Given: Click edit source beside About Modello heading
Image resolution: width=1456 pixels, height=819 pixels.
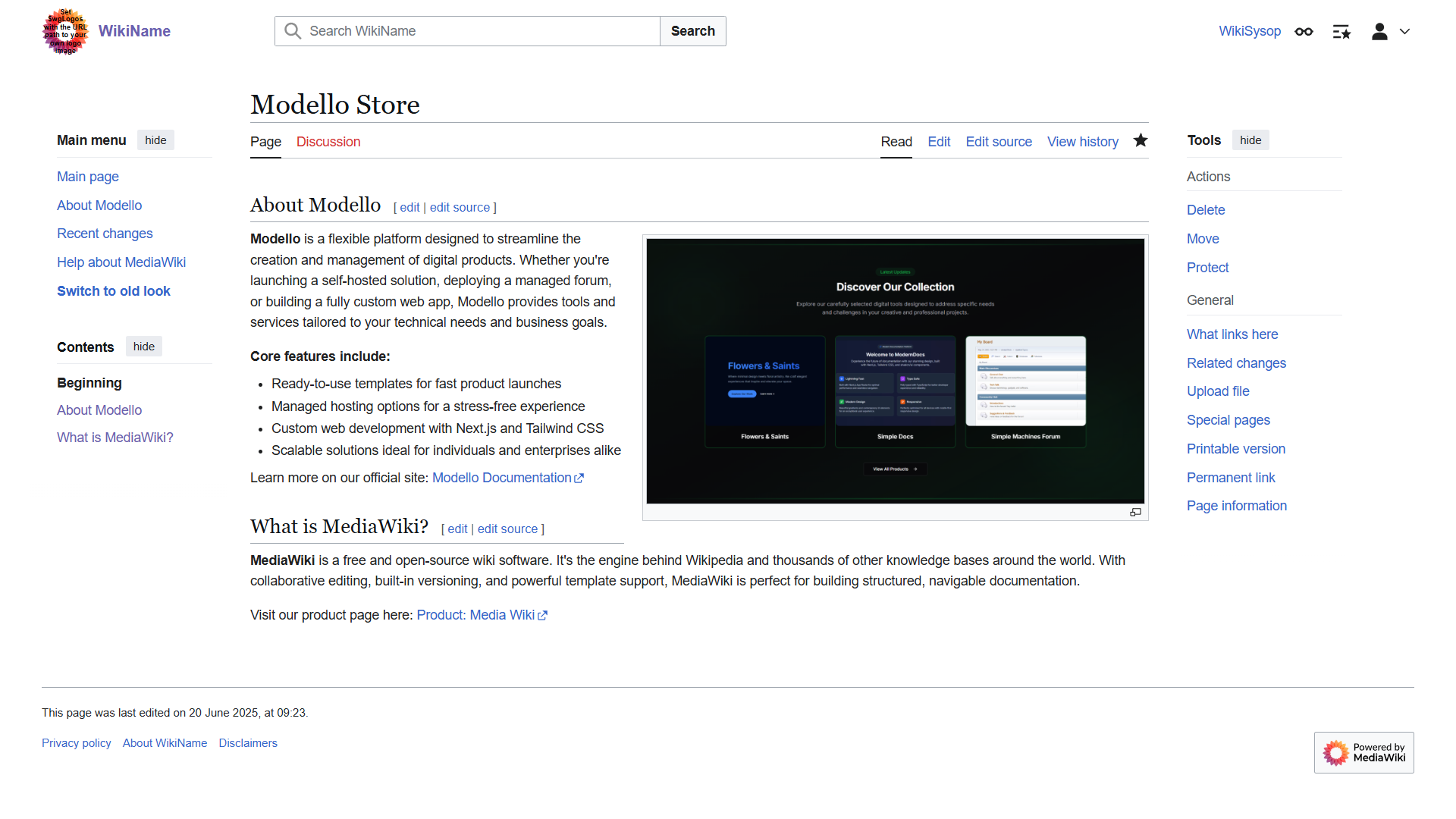Looking at the screenshot, I should 460,207.
